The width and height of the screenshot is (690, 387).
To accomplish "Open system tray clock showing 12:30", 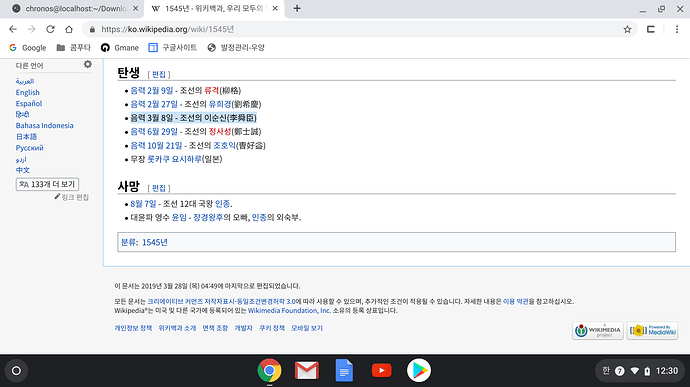I will [x=667, y=371].
